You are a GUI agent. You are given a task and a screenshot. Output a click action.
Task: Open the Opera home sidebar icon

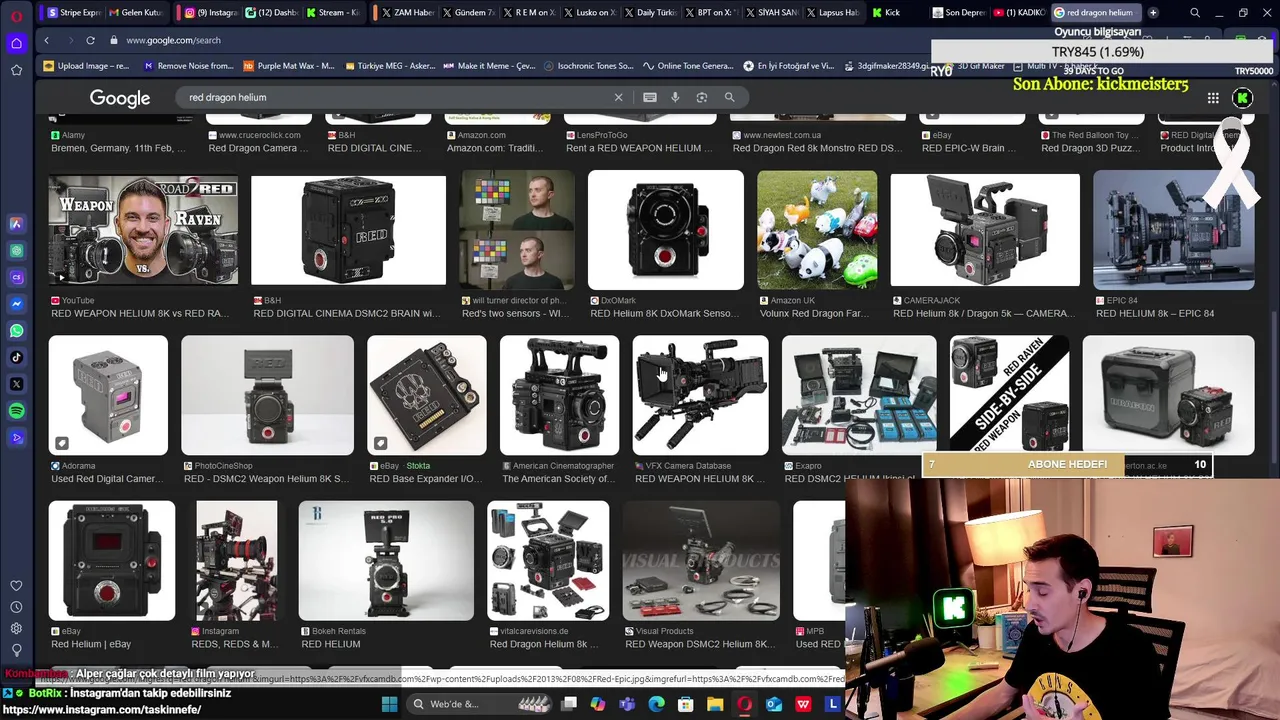(16, 43)
